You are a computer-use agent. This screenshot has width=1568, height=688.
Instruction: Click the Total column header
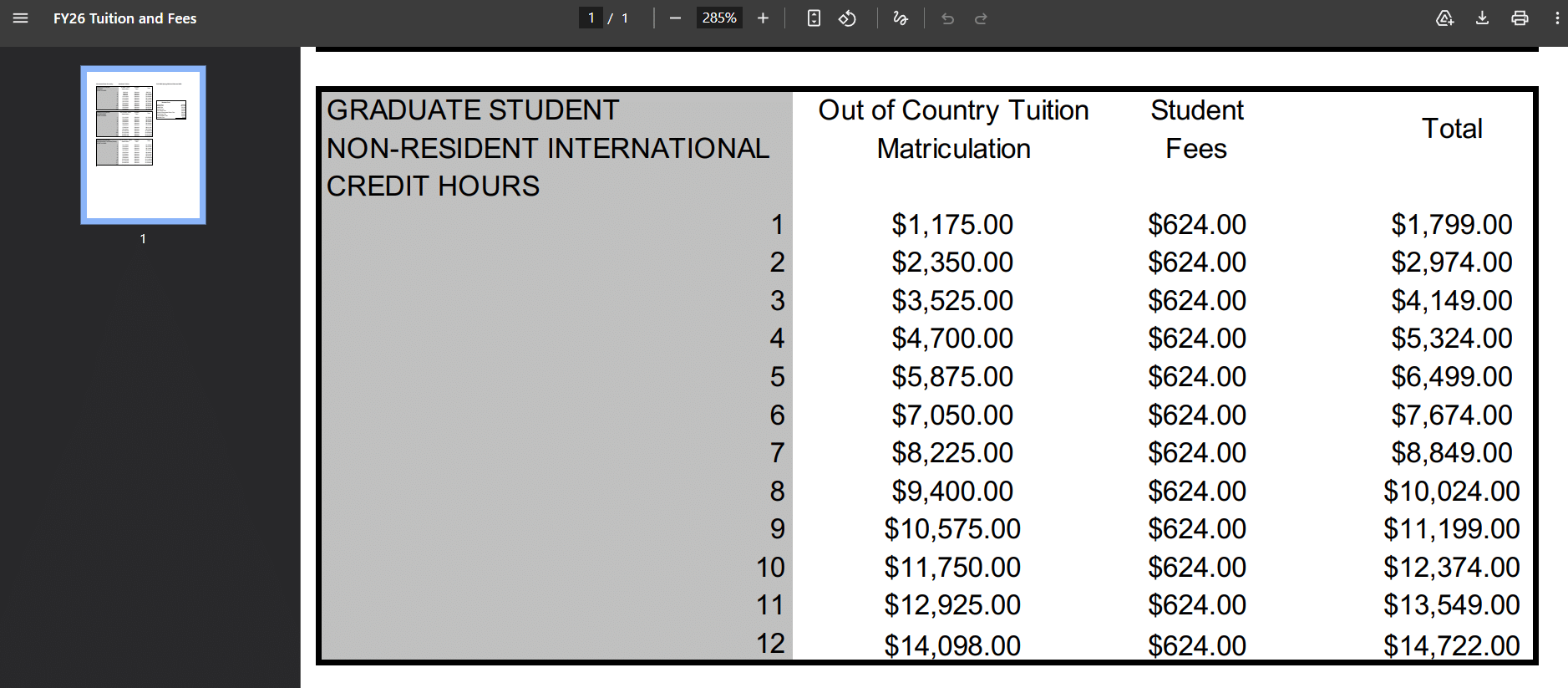tap(1452, 129)
